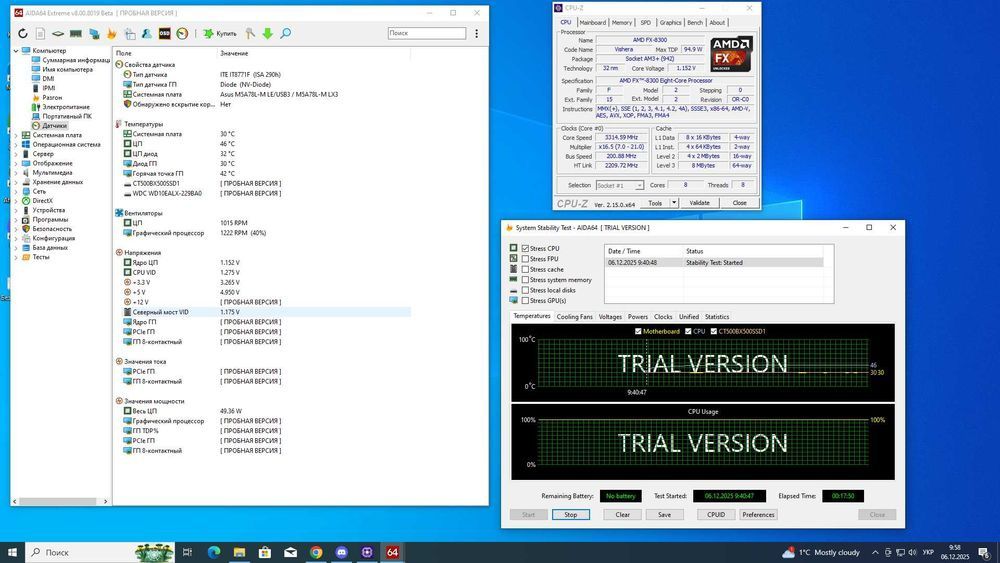The image size is (1000, 563).
Task: Enable the Stress local disks checkbox
Action: click(x=526, y=290)
